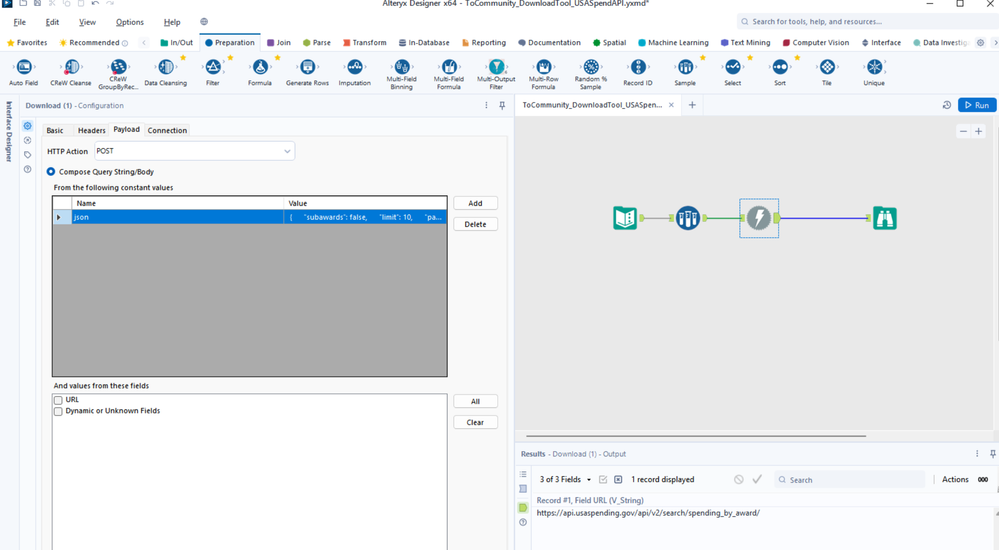The image size is (999, 550).
Task: Open the Spatial tool category
Action: (x=610, y=43)
